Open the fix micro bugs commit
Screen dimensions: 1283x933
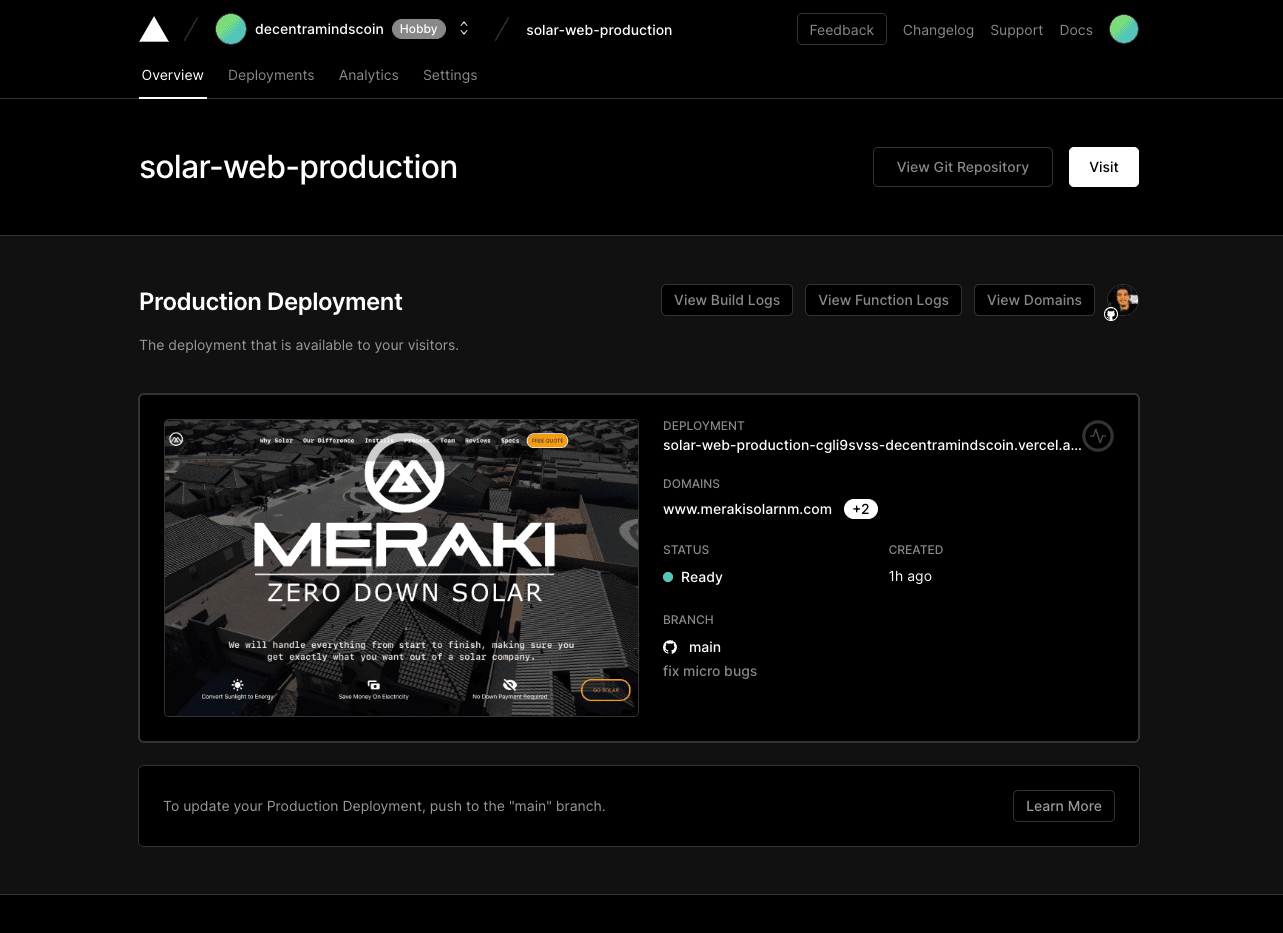[710, 671]
